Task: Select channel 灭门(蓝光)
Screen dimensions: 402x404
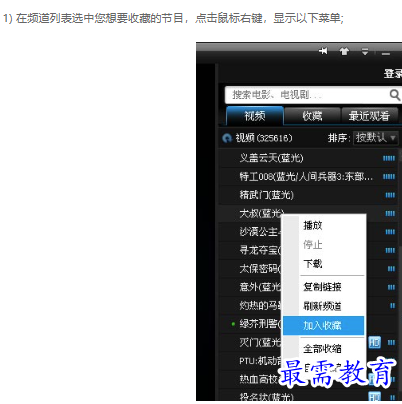Action: coord(260,342)
